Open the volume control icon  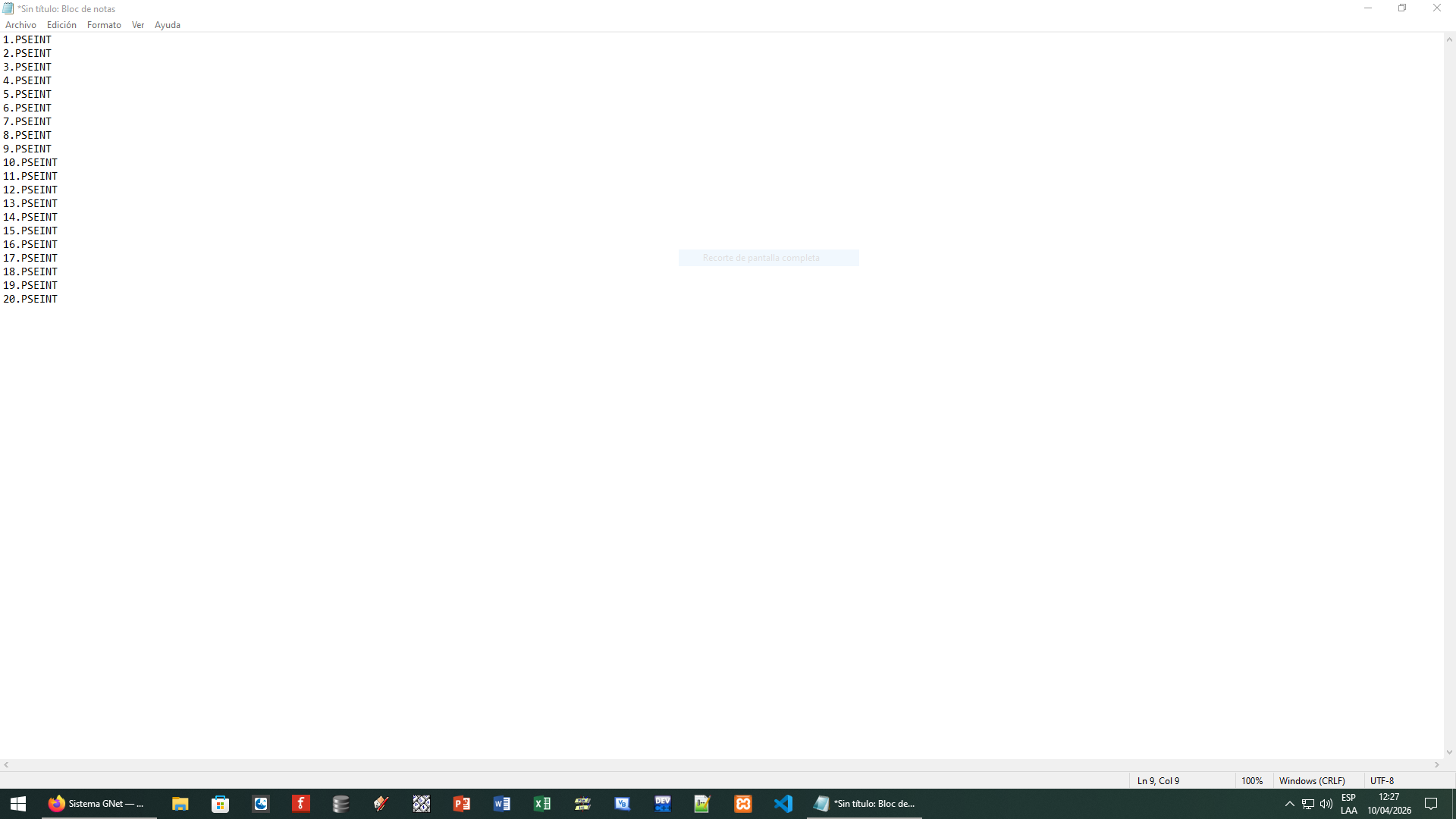(1326, 804)
